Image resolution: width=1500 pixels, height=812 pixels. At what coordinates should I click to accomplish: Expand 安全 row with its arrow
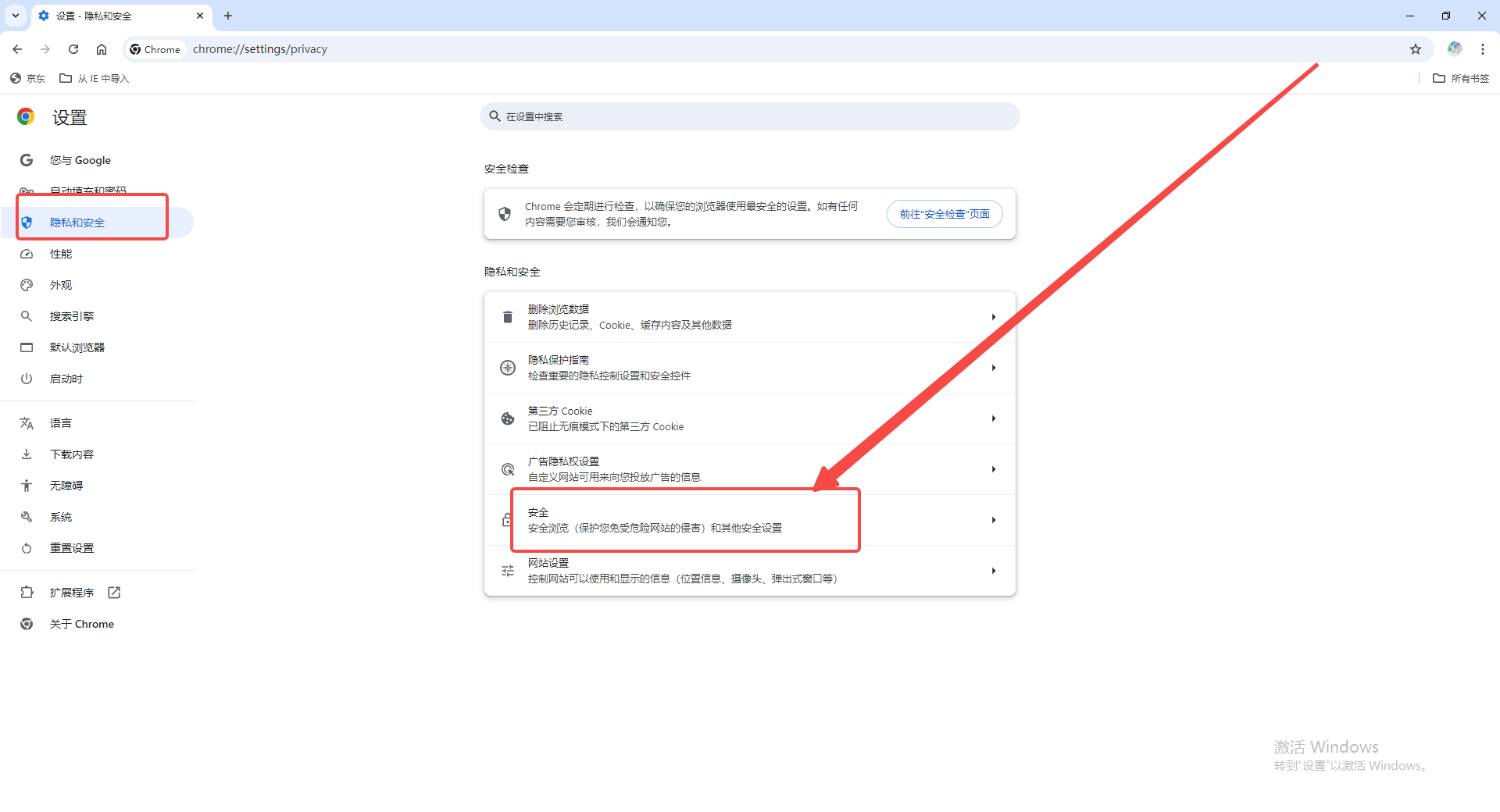(x=994, y=520)
